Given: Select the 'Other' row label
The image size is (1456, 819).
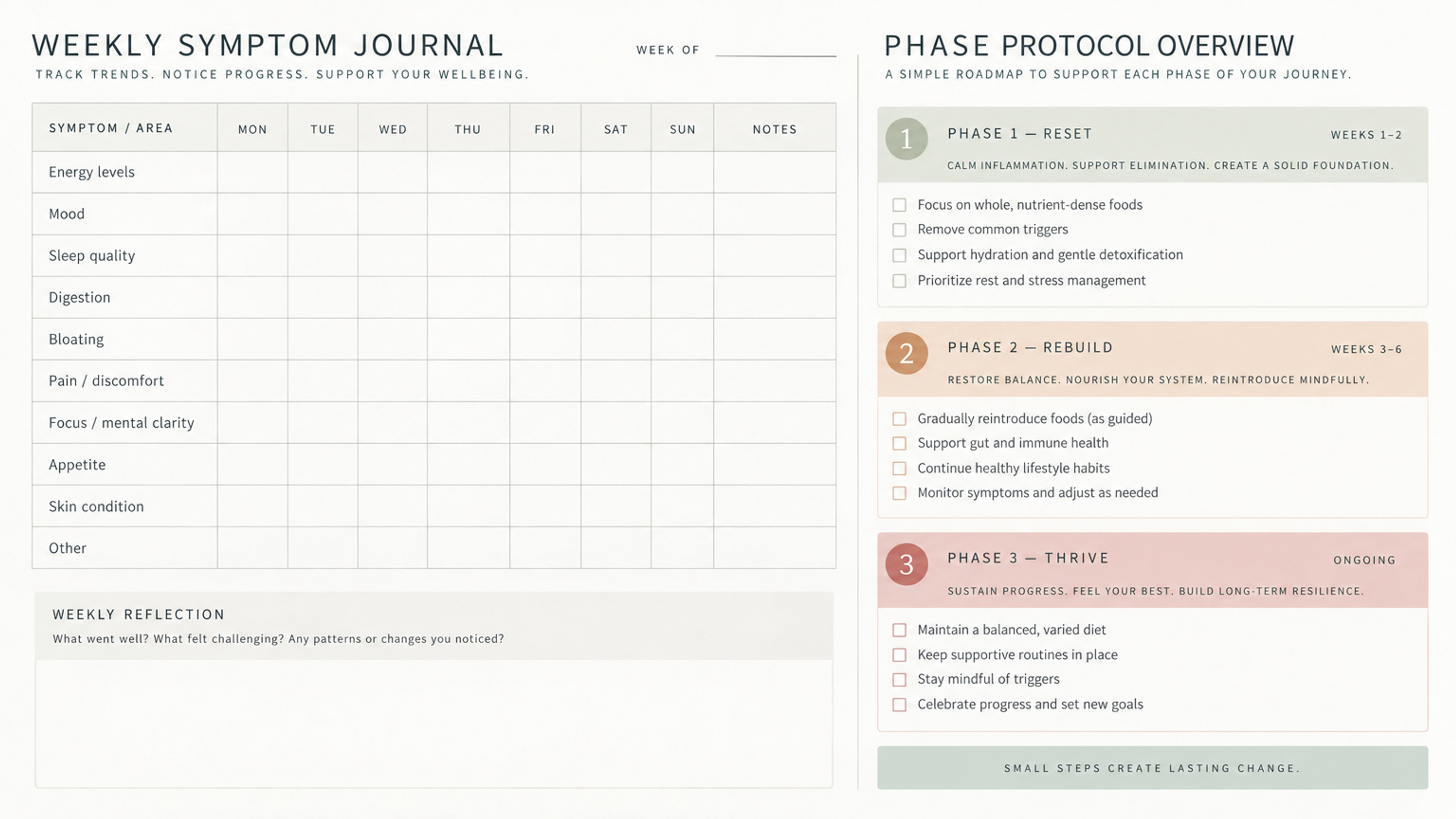Looking at the screenshot, I should click(67, 548).
